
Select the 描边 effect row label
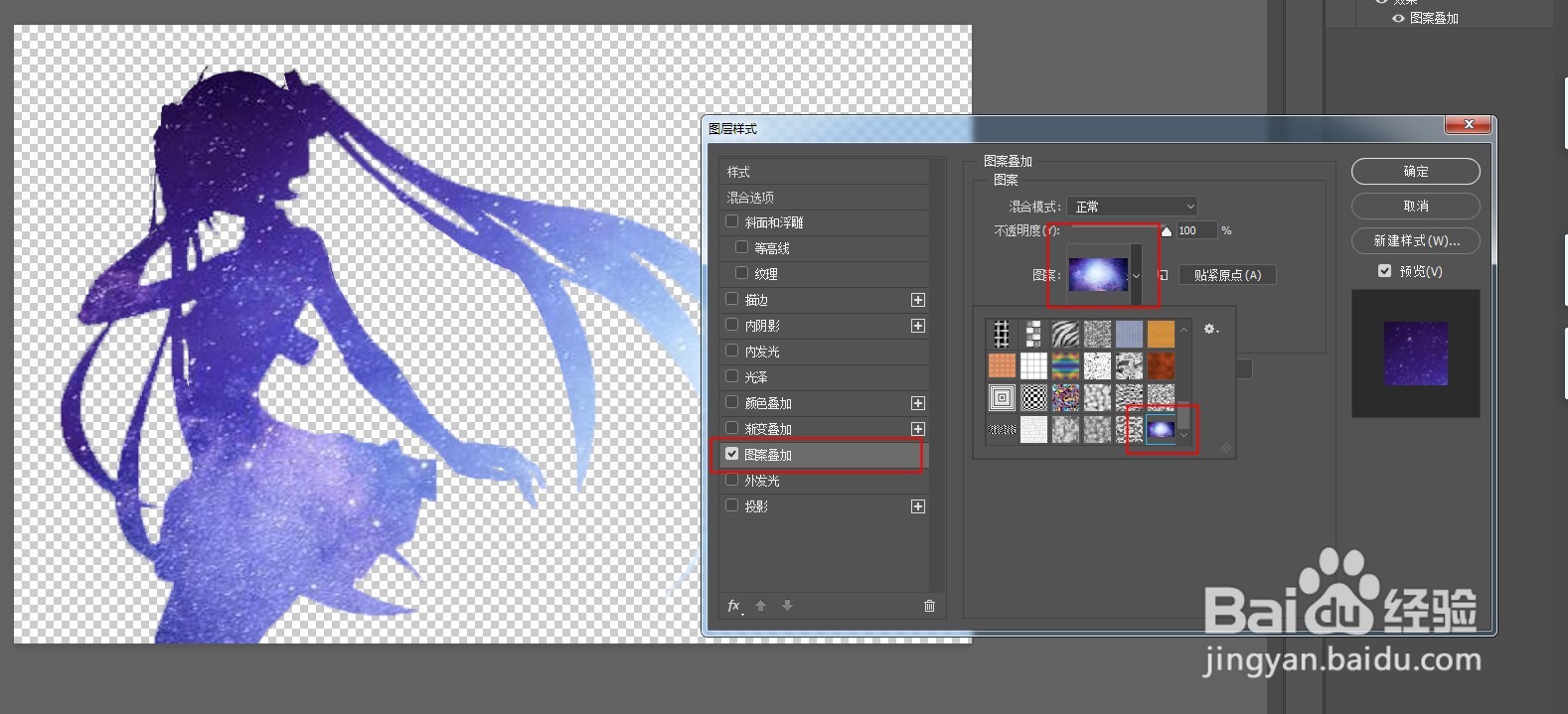point(756,300)
